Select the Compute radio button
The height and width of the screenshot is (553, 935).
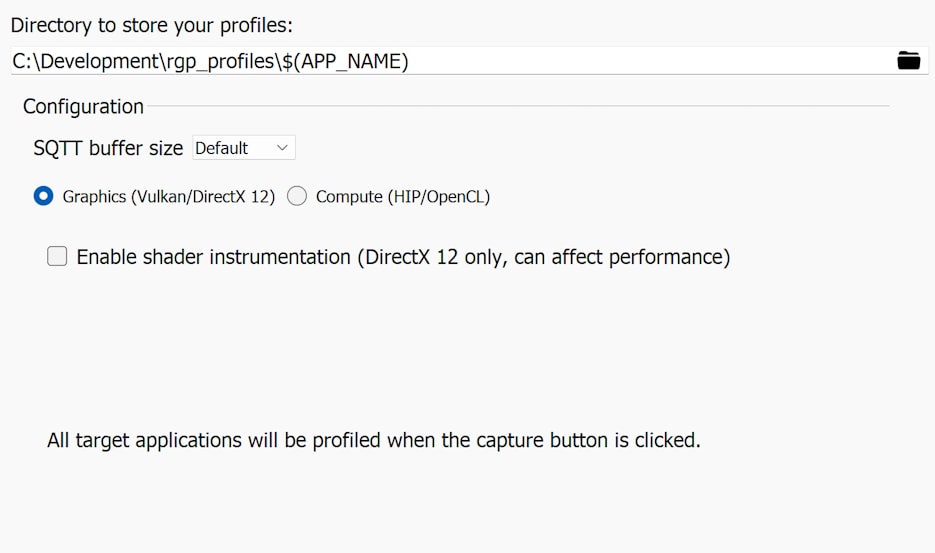point(297,197)
